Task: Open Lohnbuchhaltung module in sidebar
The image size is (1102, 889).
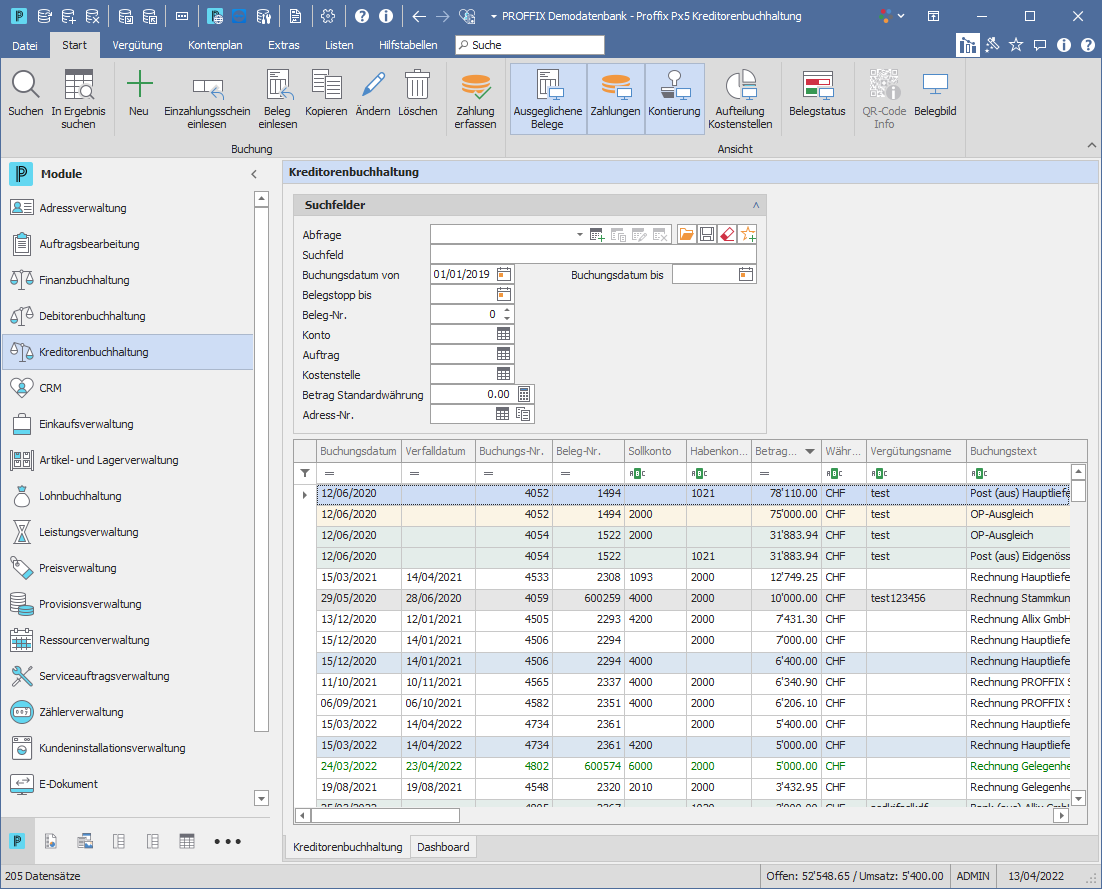Action: click(x=80, y=496)
